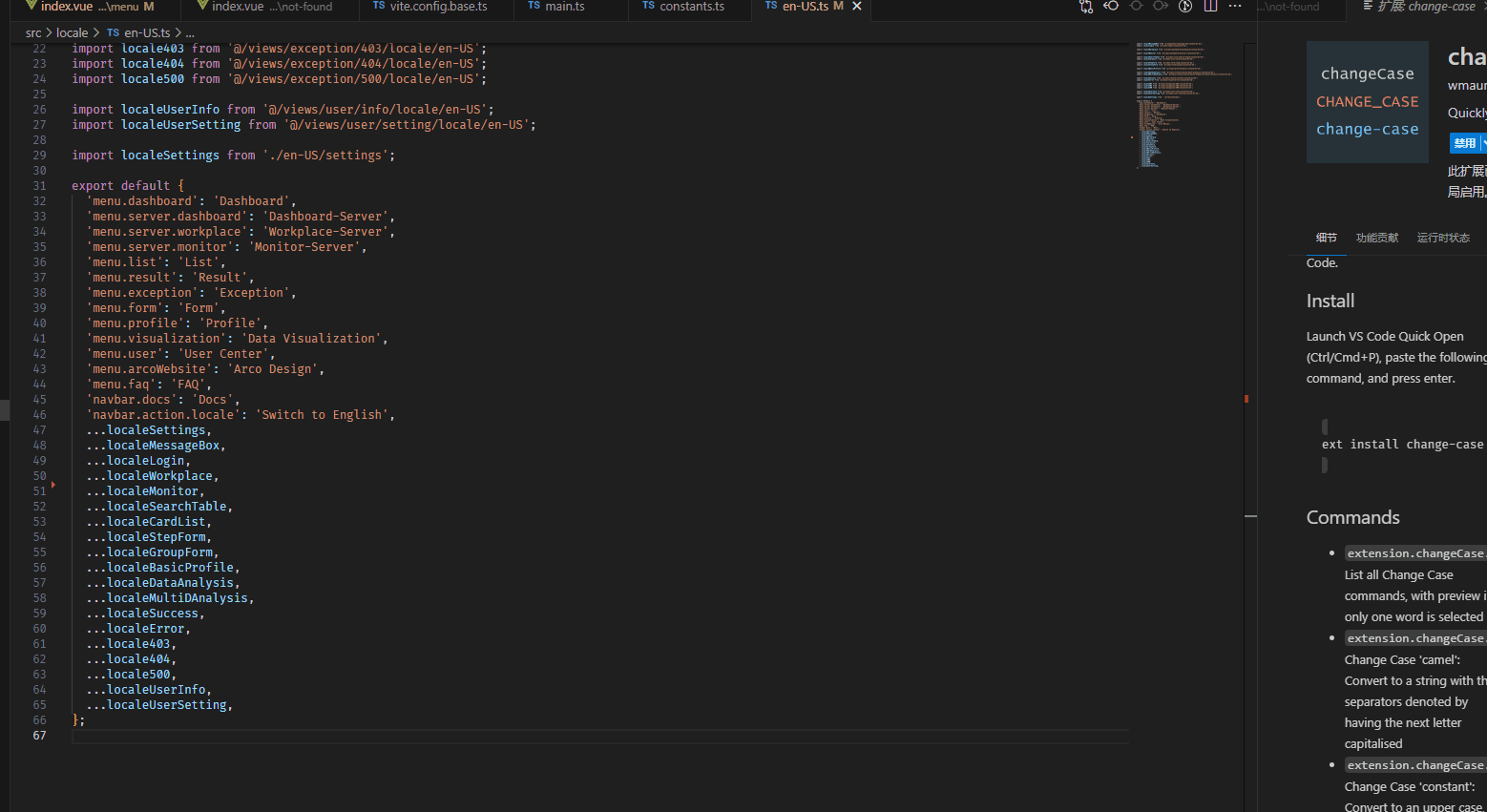Click the Commands heading in extension readme

1353,517
